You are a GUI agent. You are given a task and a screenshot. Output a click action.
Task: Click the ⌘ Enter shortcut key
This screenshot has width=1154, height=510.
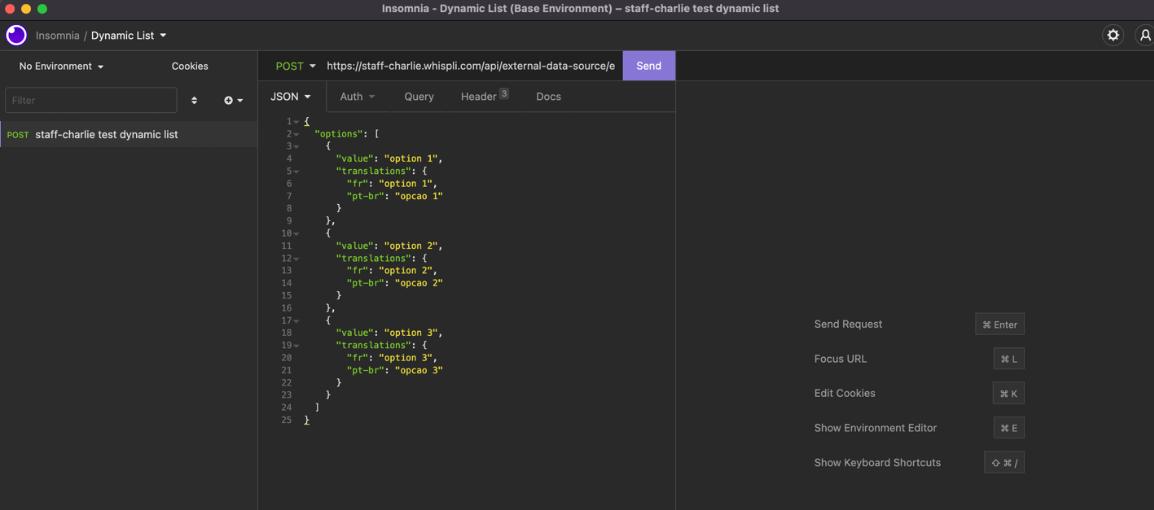(x=999, y=324)
